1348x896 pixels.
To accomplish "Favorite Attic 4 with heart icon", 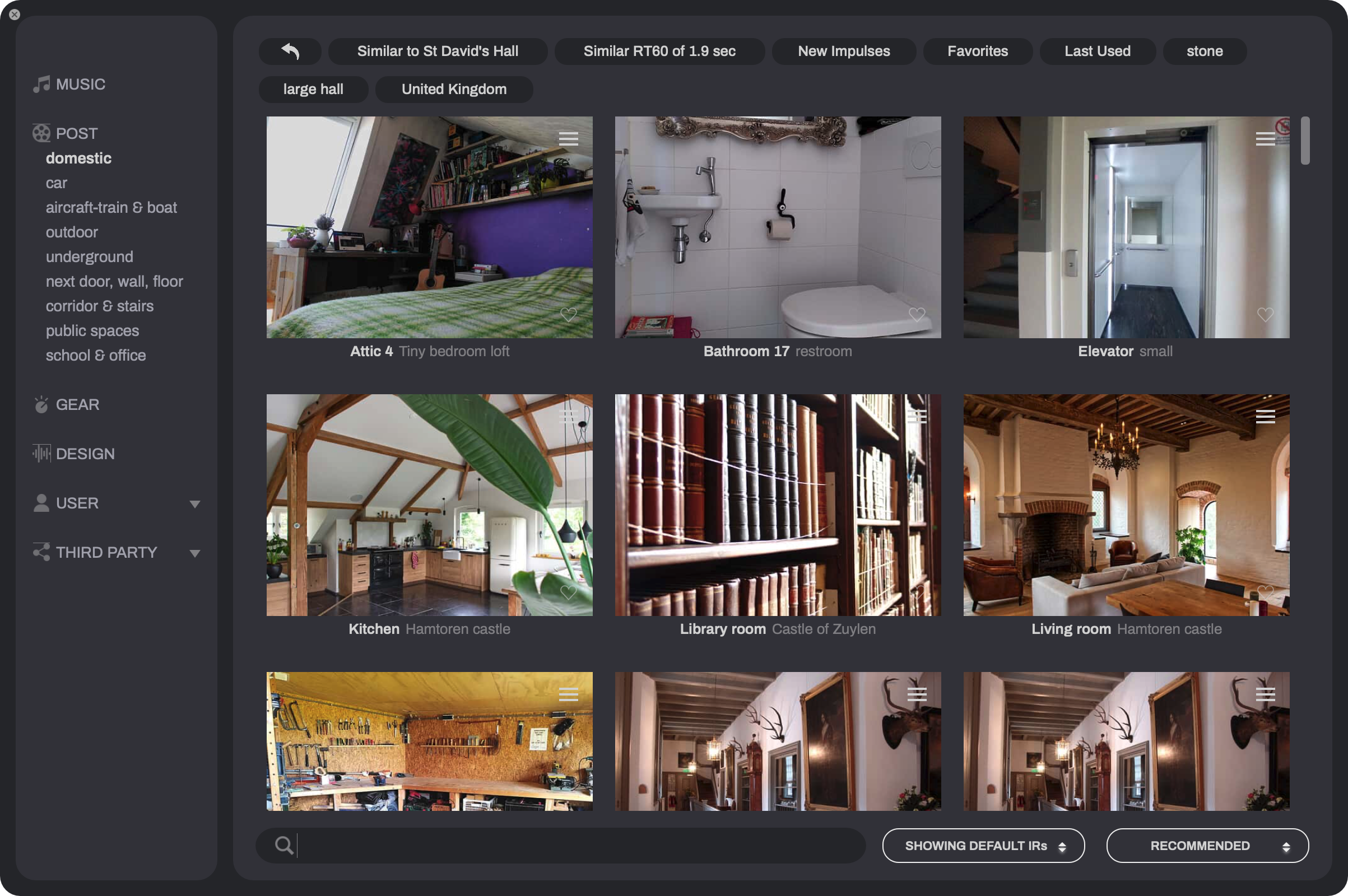I will (568, 314).
